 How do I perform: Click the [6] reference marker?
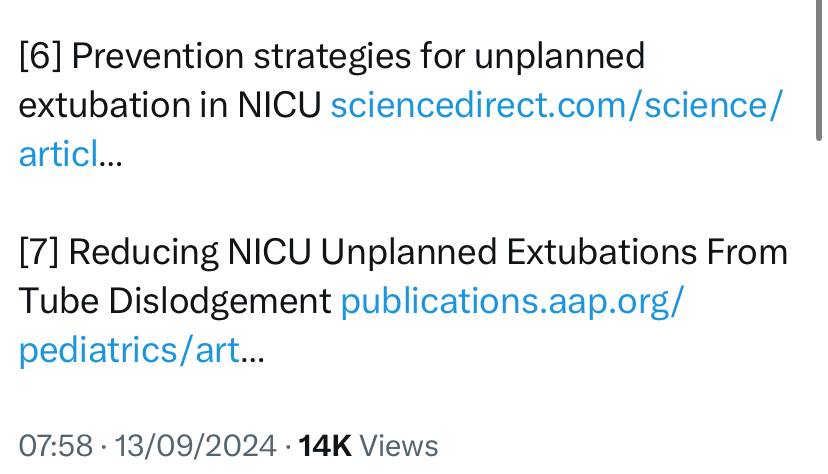[40, 55]
